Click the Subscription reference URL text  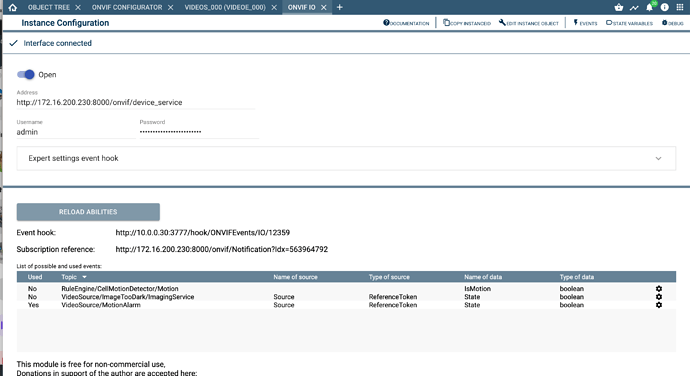tap(221, 249)
